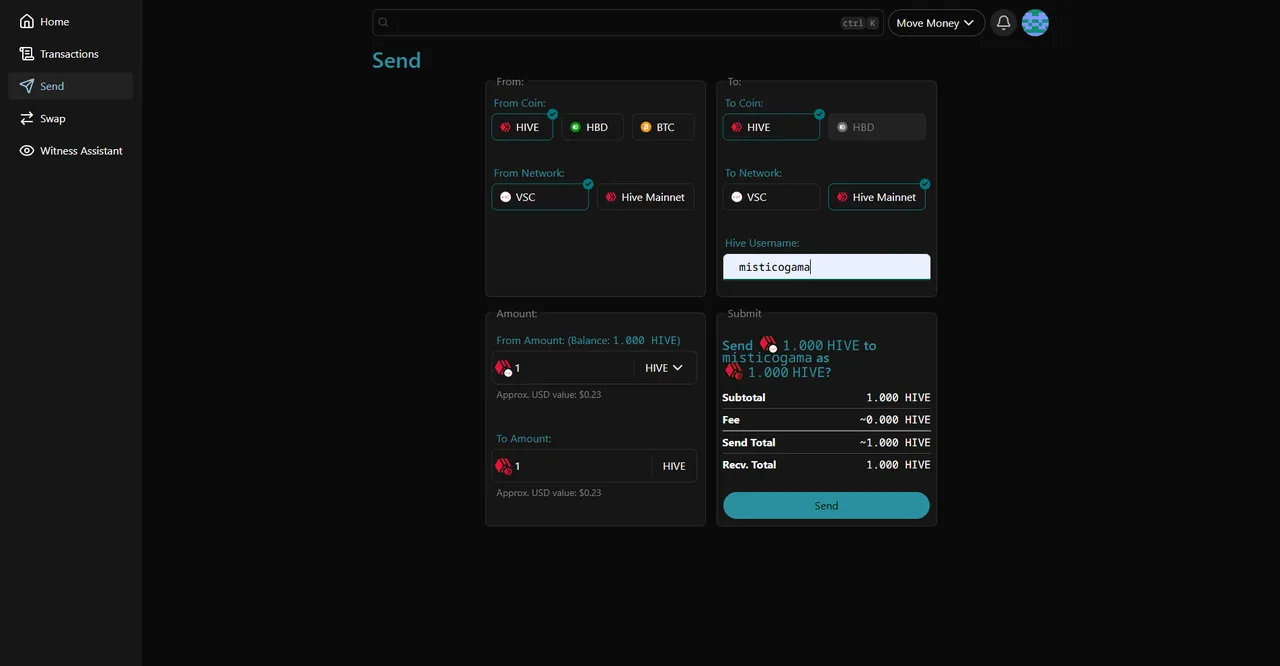Image resolution: width=1280 pixels, height=666 pixels.
Task: Open the HIVE currency dropdown in From Amount
Action: click(664, 368)
